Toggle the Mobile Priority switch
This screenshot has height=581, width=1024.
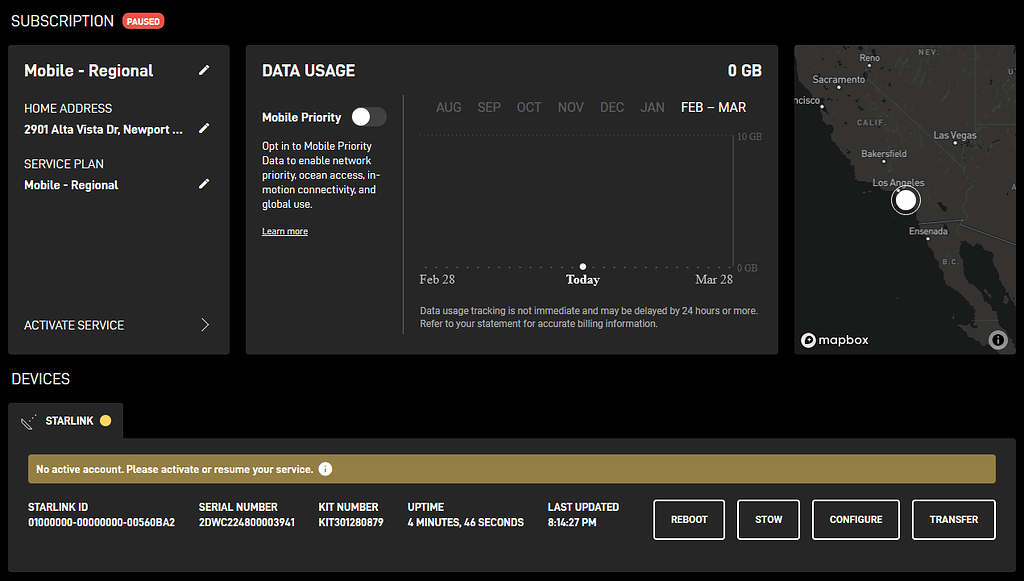(x=369, y=117)
